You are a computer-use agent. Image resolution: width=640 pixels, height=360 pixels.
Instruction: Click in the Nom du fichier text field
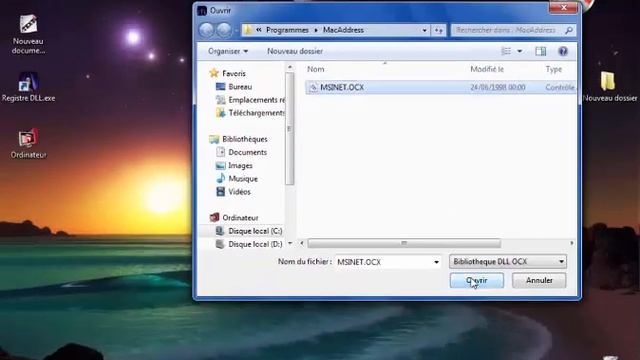(x=383, y=262)
